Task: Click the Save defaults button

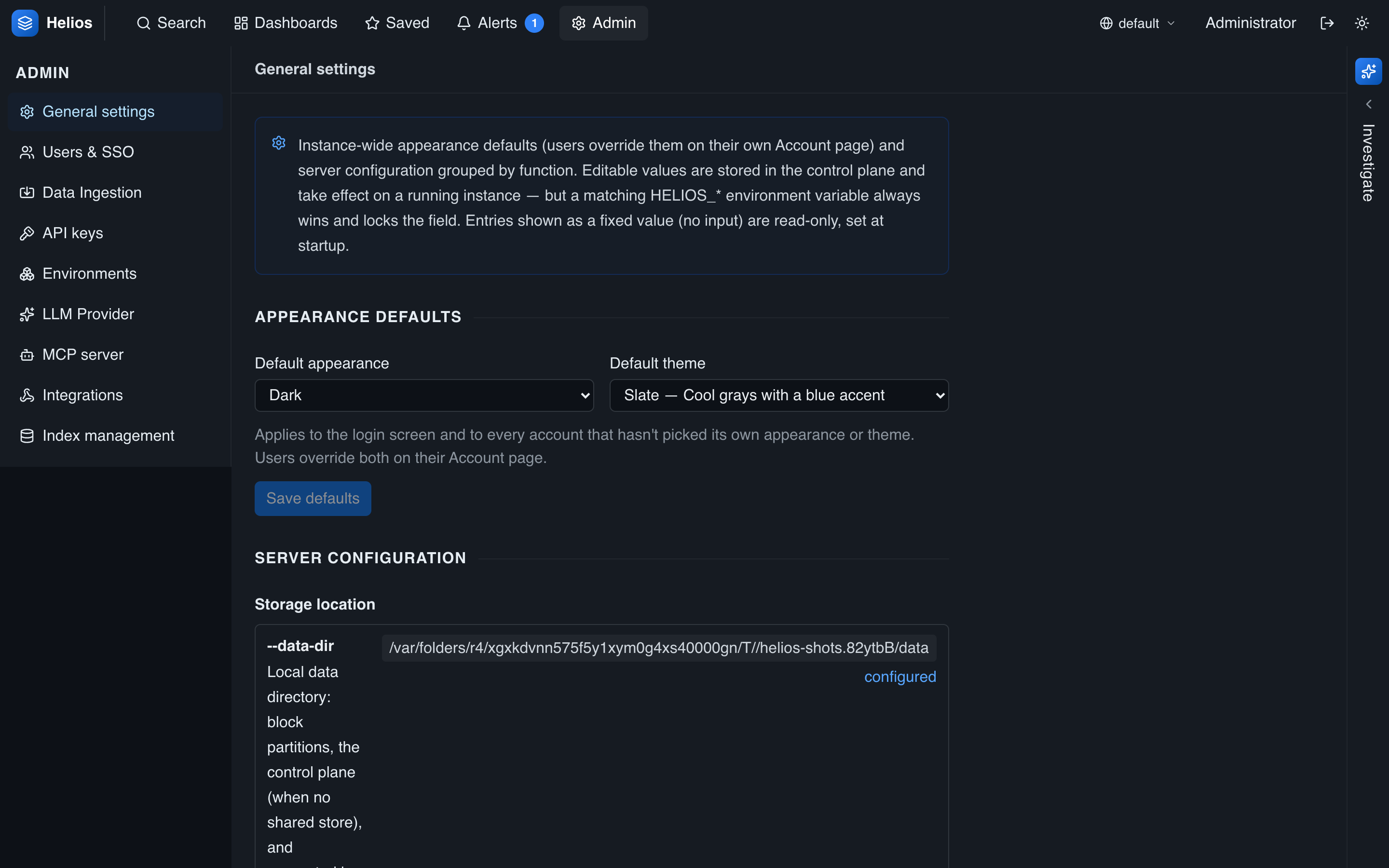Action: (313, 498)
